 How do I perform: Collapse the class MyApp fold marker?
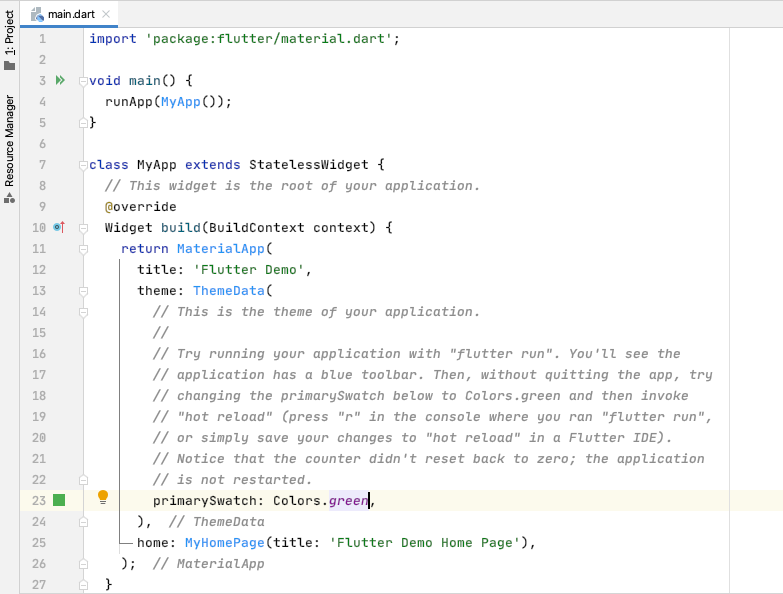click(84, 165)
